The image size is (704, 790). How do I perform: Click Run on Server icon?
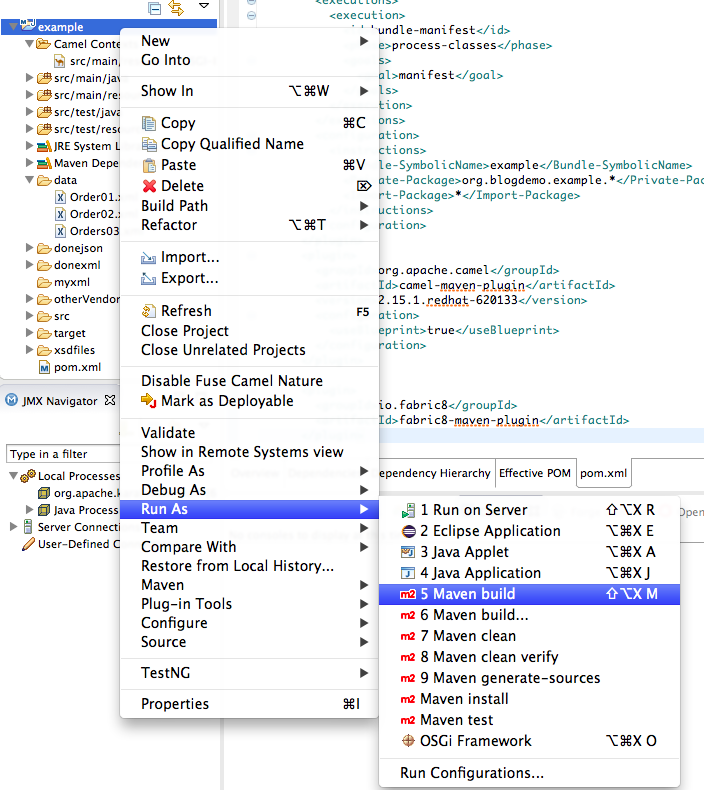[408, 510]
